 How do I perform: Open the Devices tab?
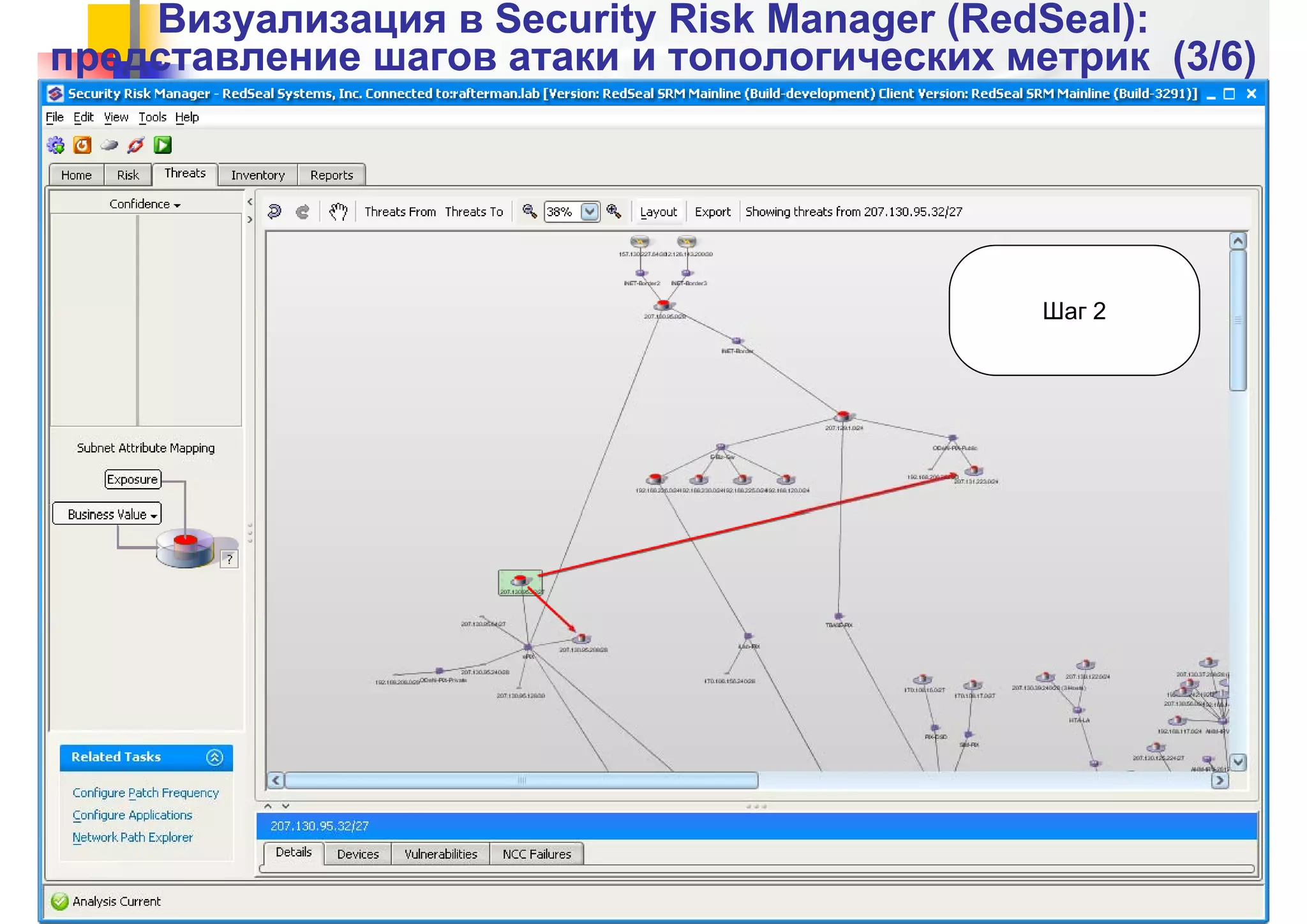[358, 854]
